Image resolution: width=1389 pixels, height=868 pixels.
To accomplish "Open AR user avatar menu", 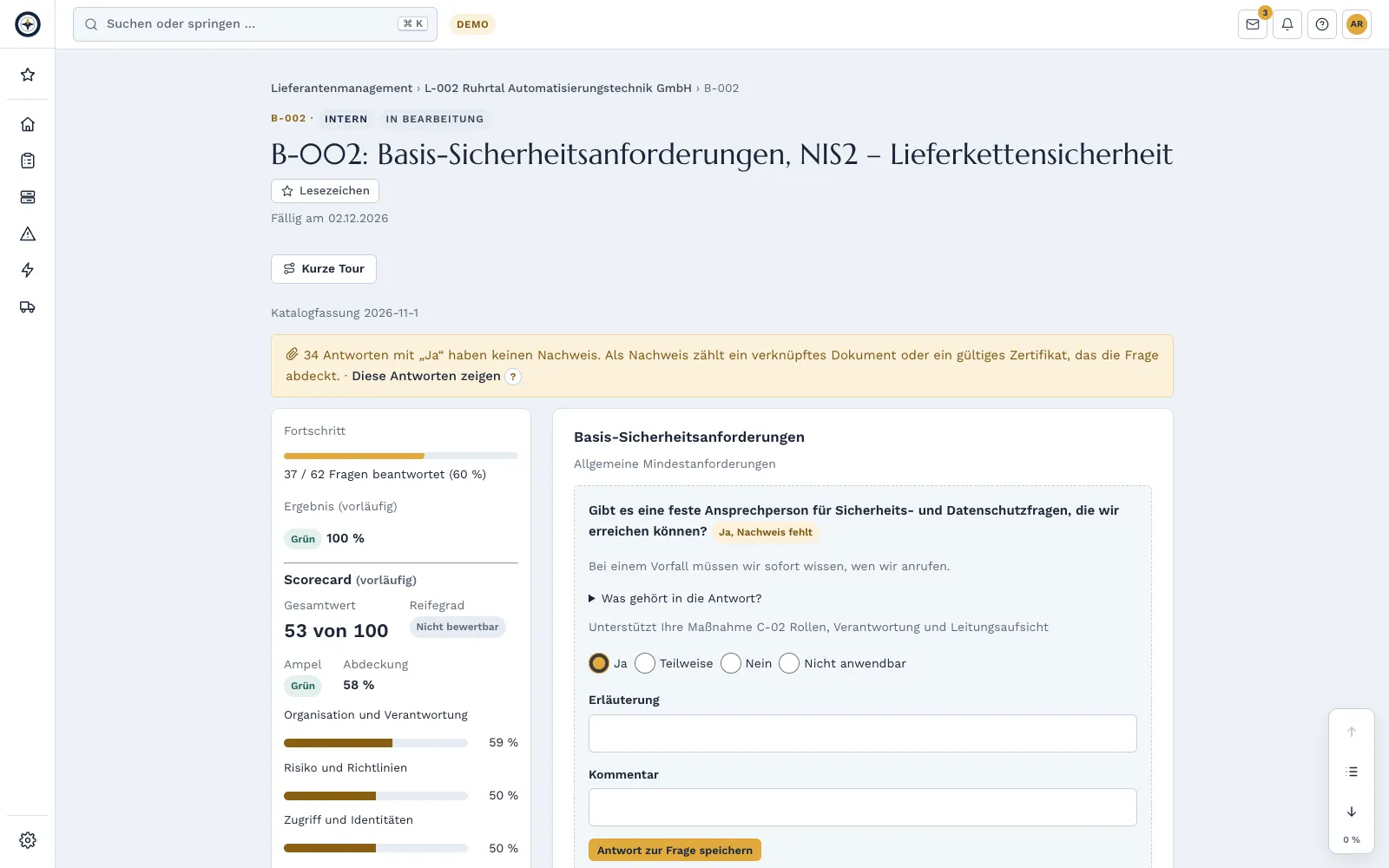I will pyautogui.click(x=1357, y=24).
